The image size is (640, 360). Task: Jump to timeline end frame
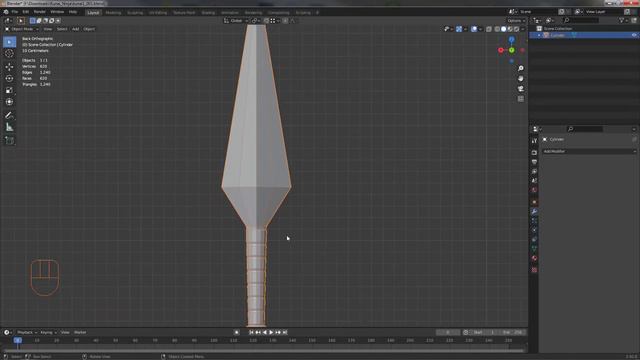coord(285,332)
